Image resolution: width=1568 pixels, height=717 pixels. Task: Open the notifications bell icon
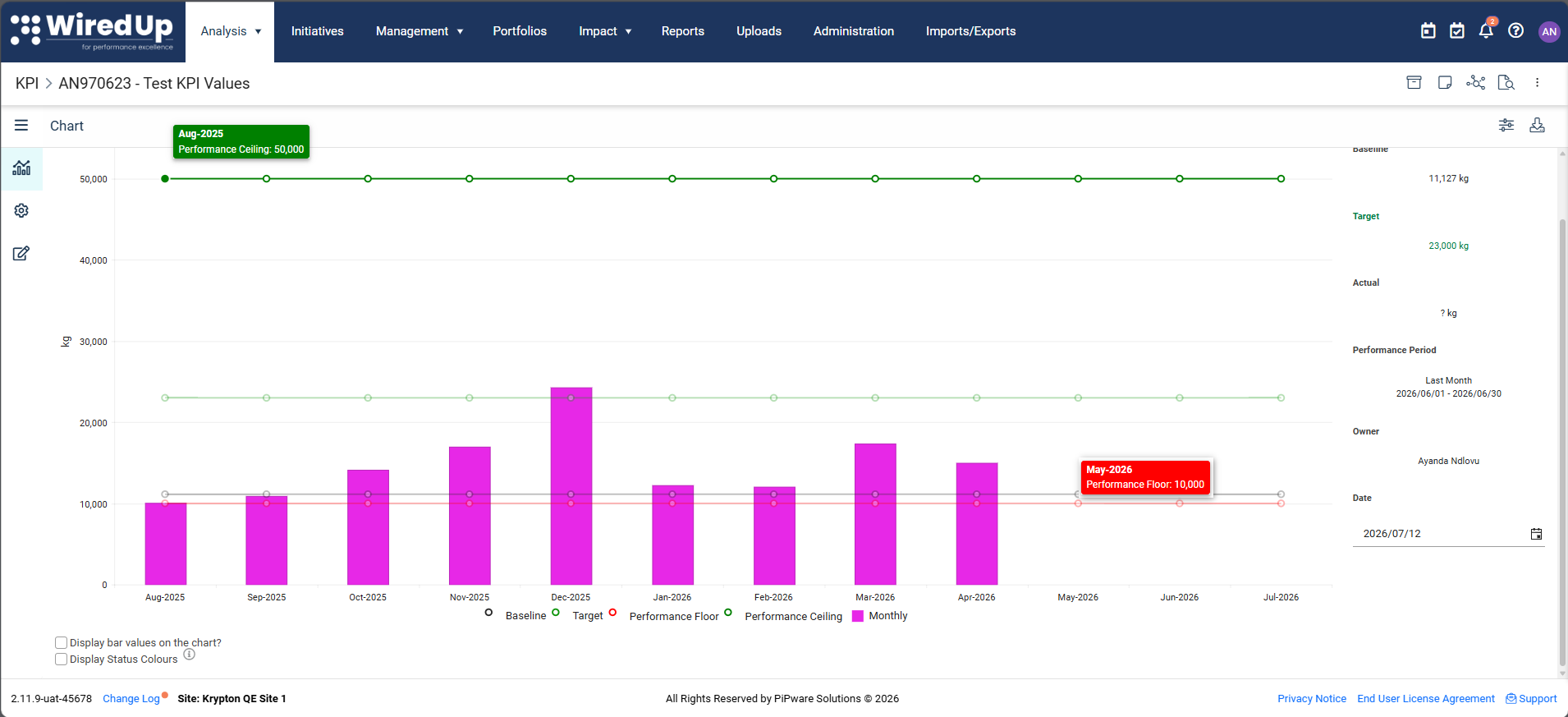[1486, 30]
